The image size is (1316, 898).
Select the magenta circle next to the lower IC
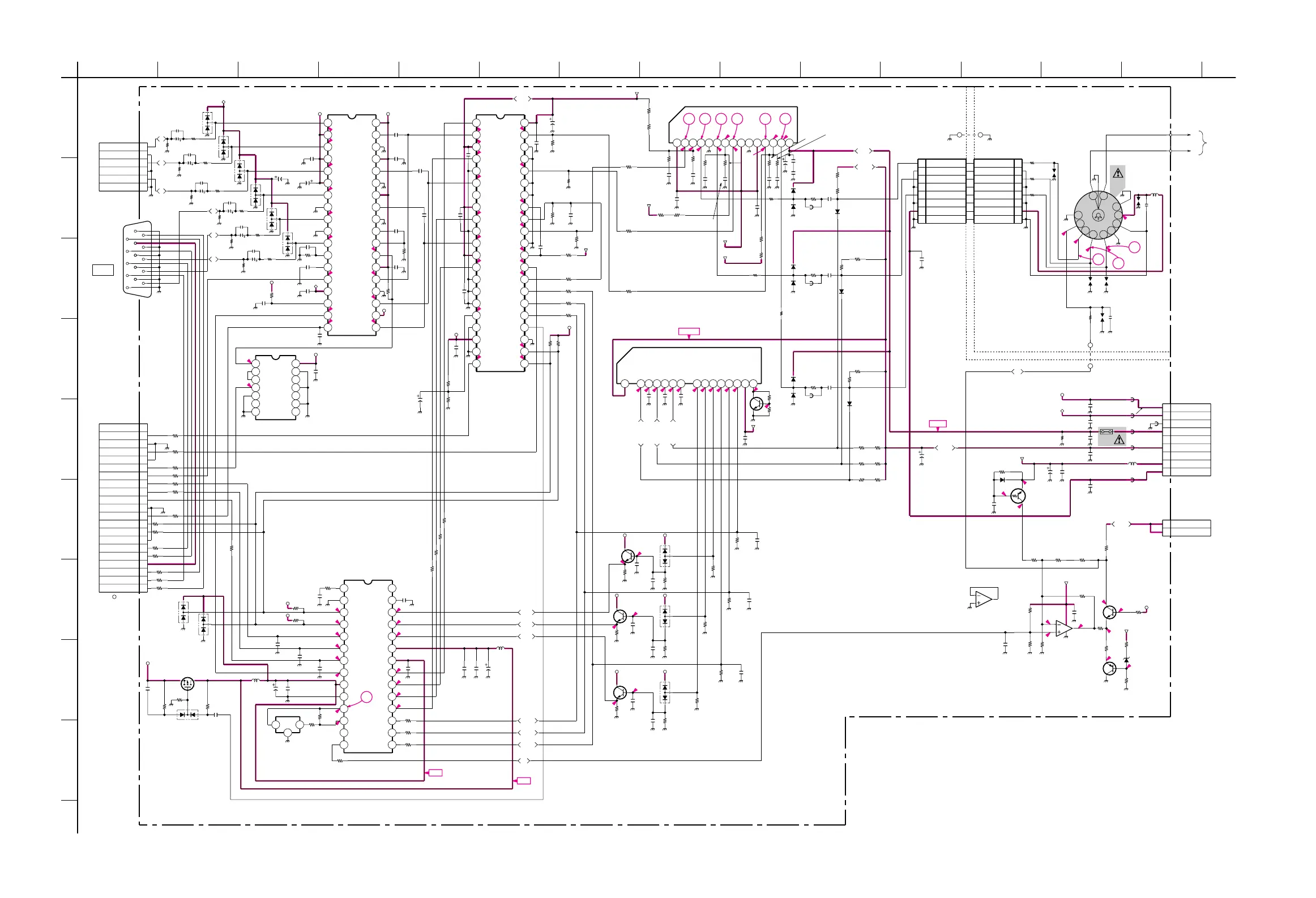[x=366, y=697]
